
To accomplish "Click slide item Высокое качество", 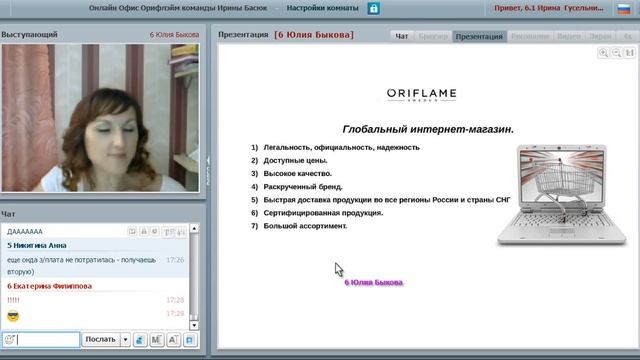I will coord(298,173).
